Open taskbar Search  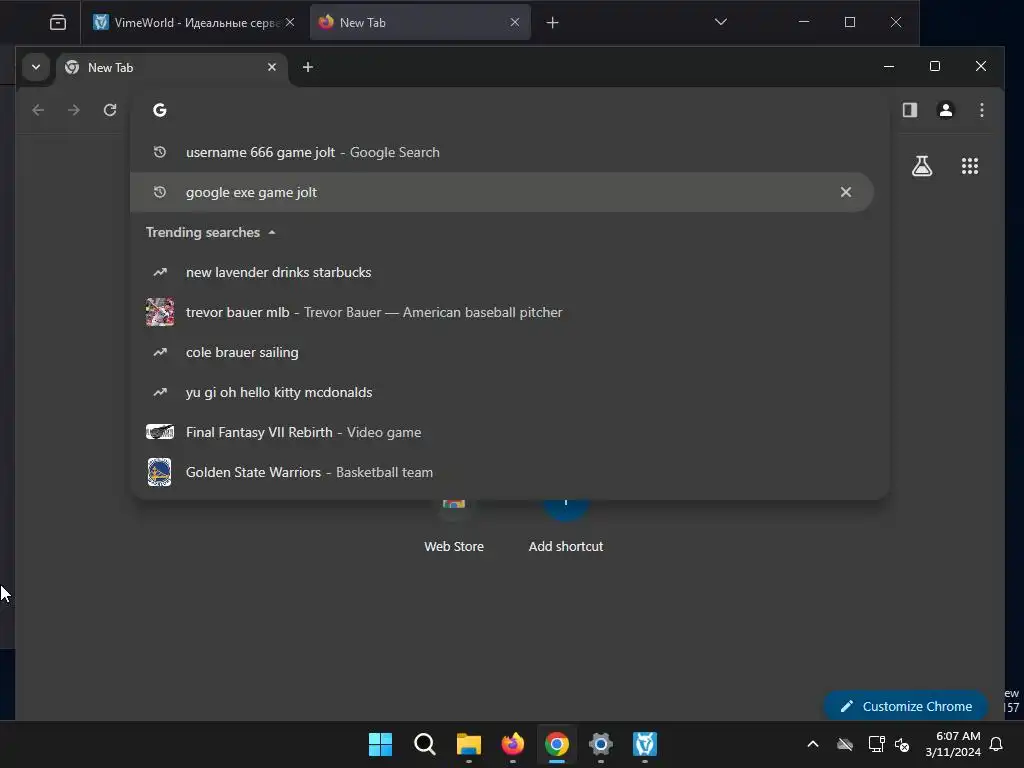[424, 744]
